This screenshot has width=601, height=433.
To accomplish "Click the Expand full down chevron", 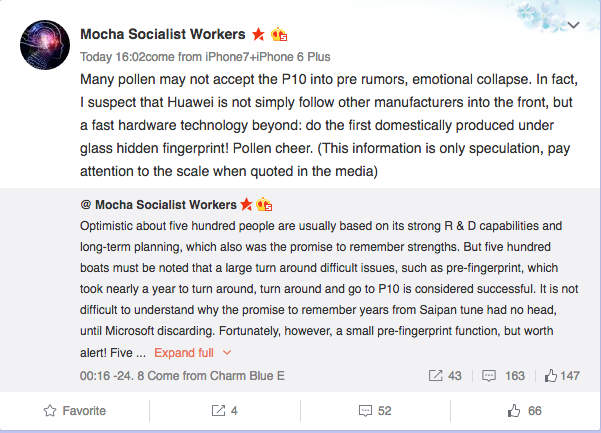I will (x=227, y=352).
